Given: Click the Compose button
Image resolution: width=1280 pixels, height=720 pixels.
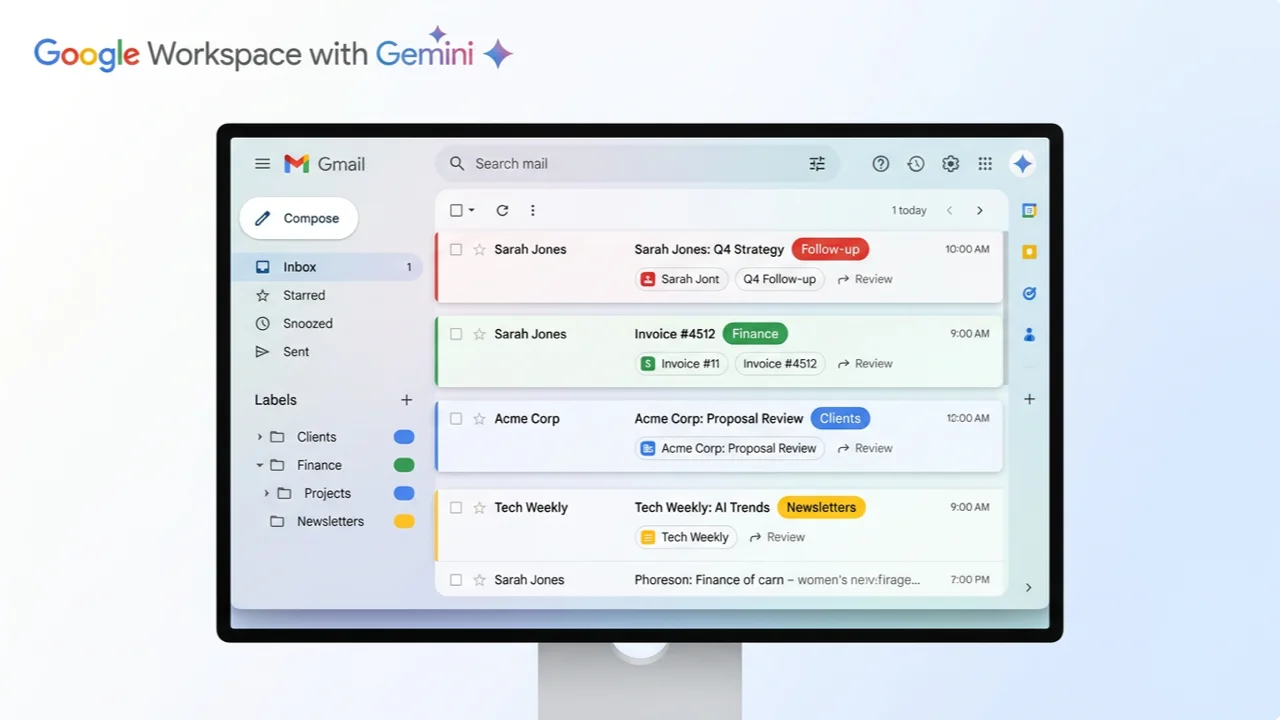Looking at the screenshot, I should coord(298,218).
